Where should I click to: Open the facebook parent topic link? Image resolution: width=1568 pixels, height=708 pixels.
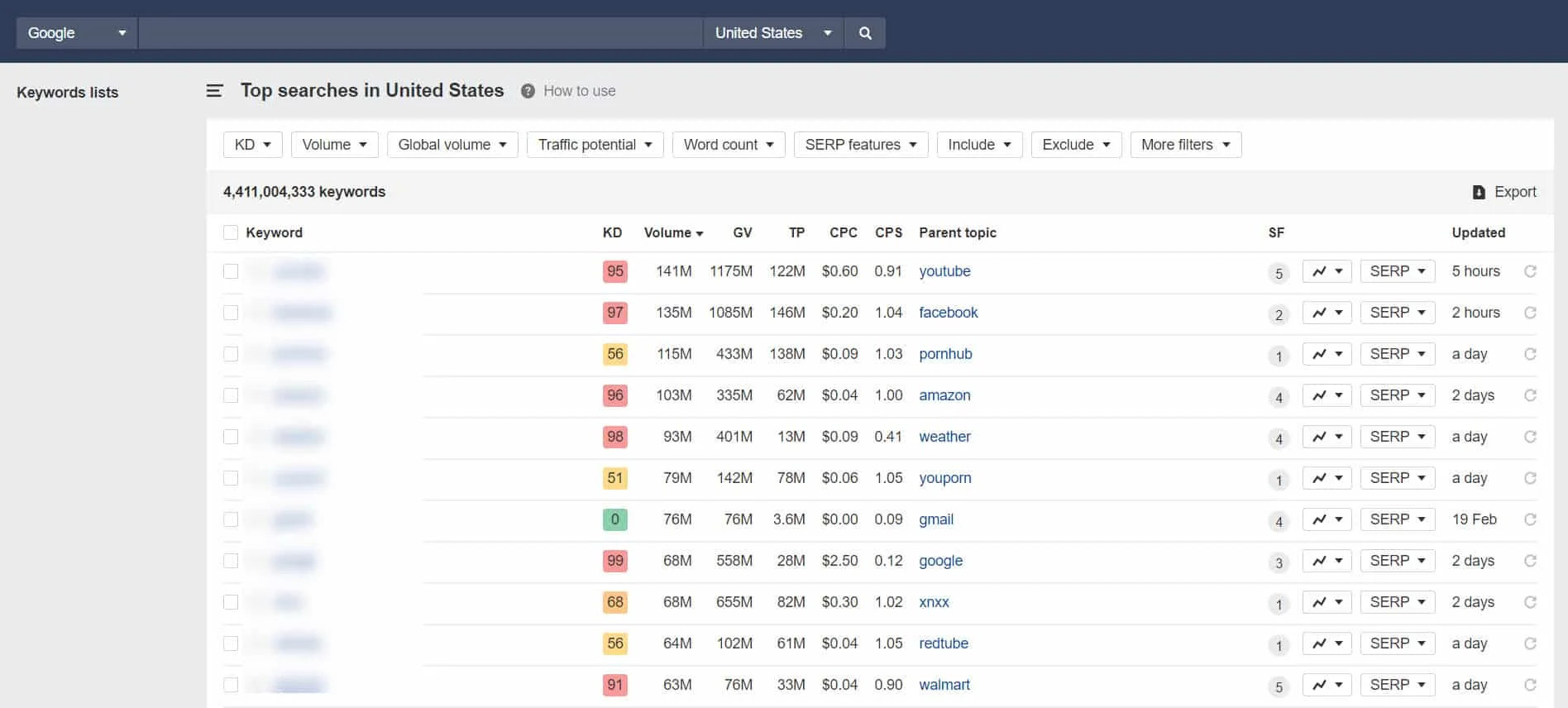[948, 313]
